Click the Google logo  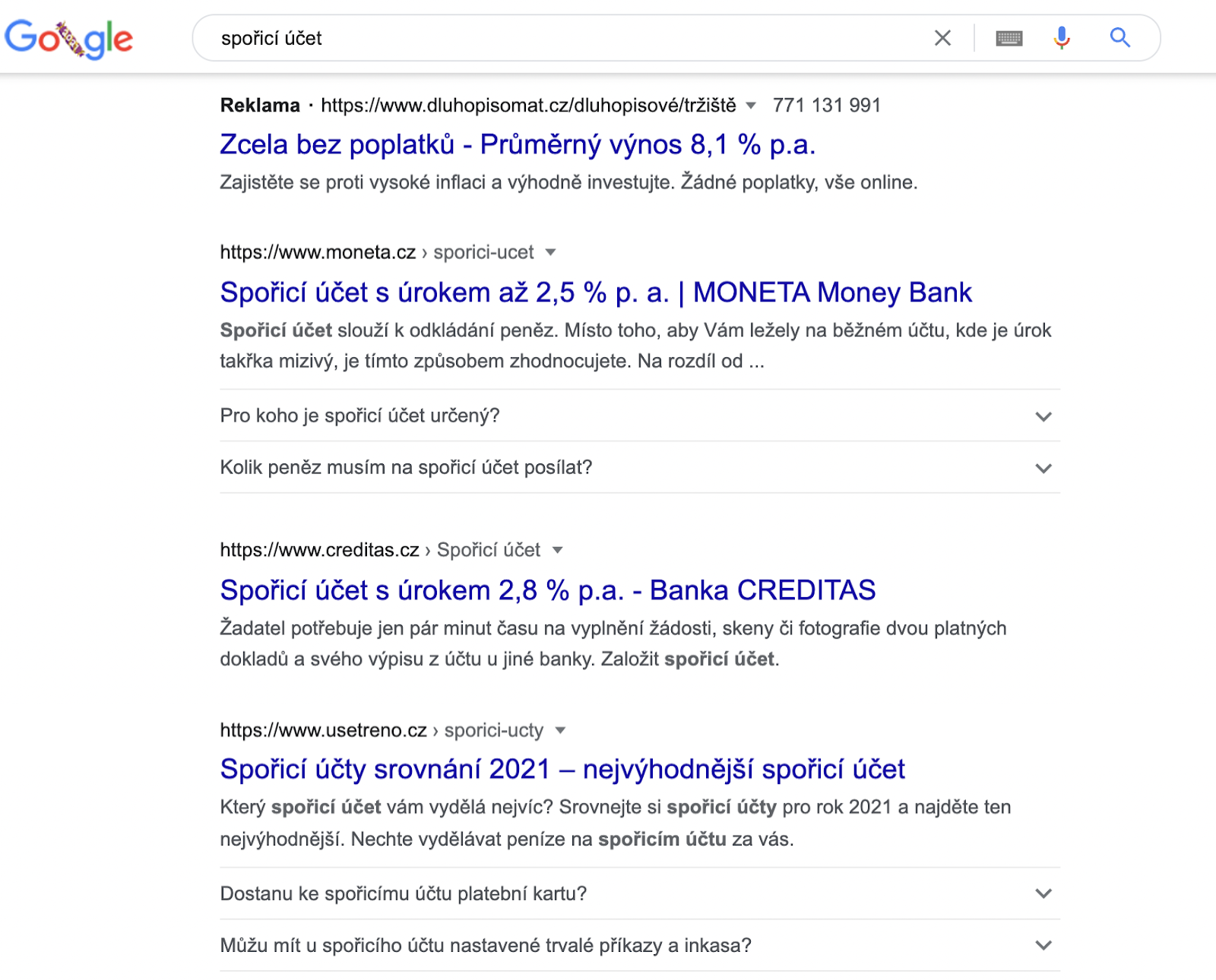69,38
